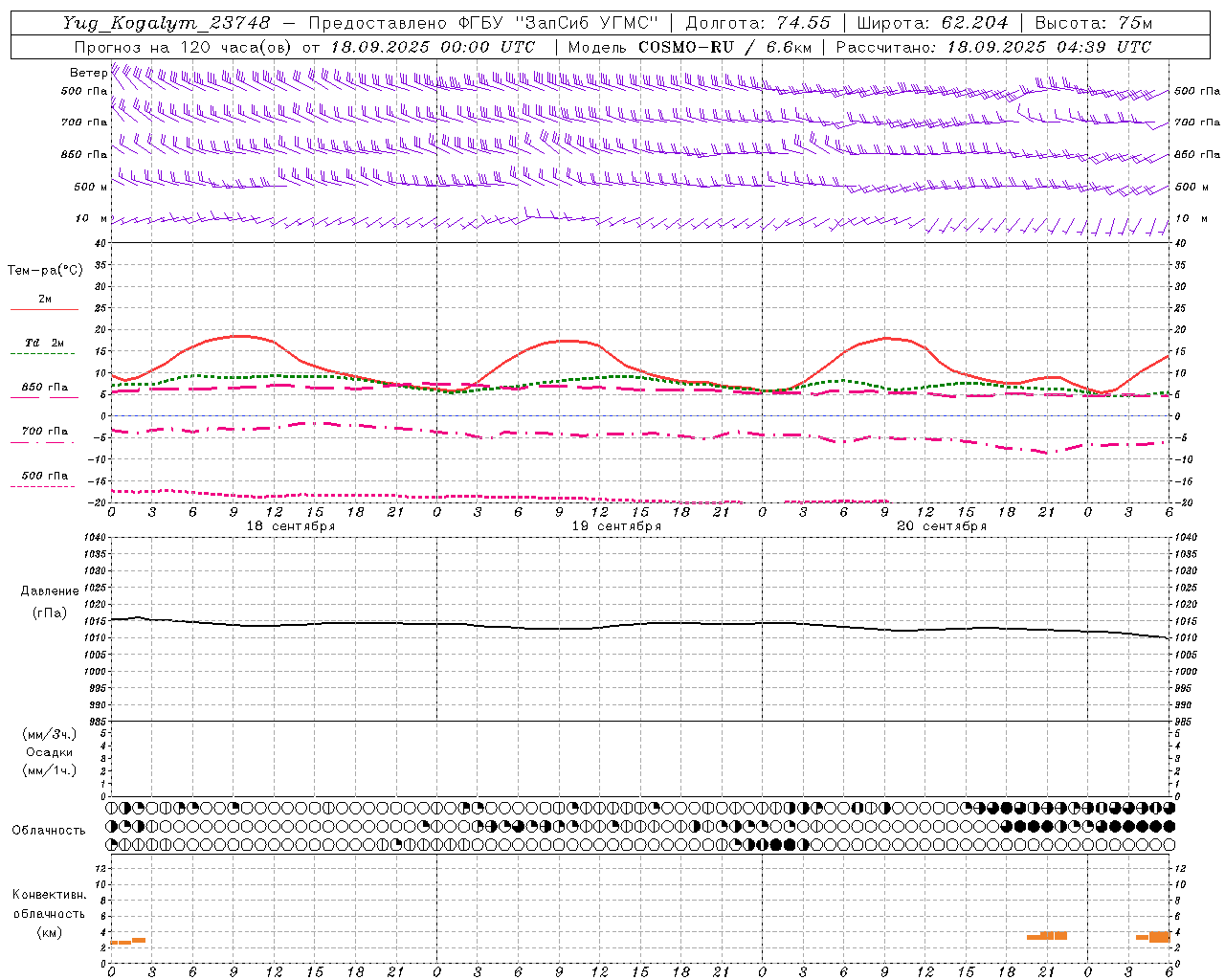This screenshot has width=1225, height=980.
Task: Click the (мм/1ч.) precipitation unit label
Action: [50, 770]
